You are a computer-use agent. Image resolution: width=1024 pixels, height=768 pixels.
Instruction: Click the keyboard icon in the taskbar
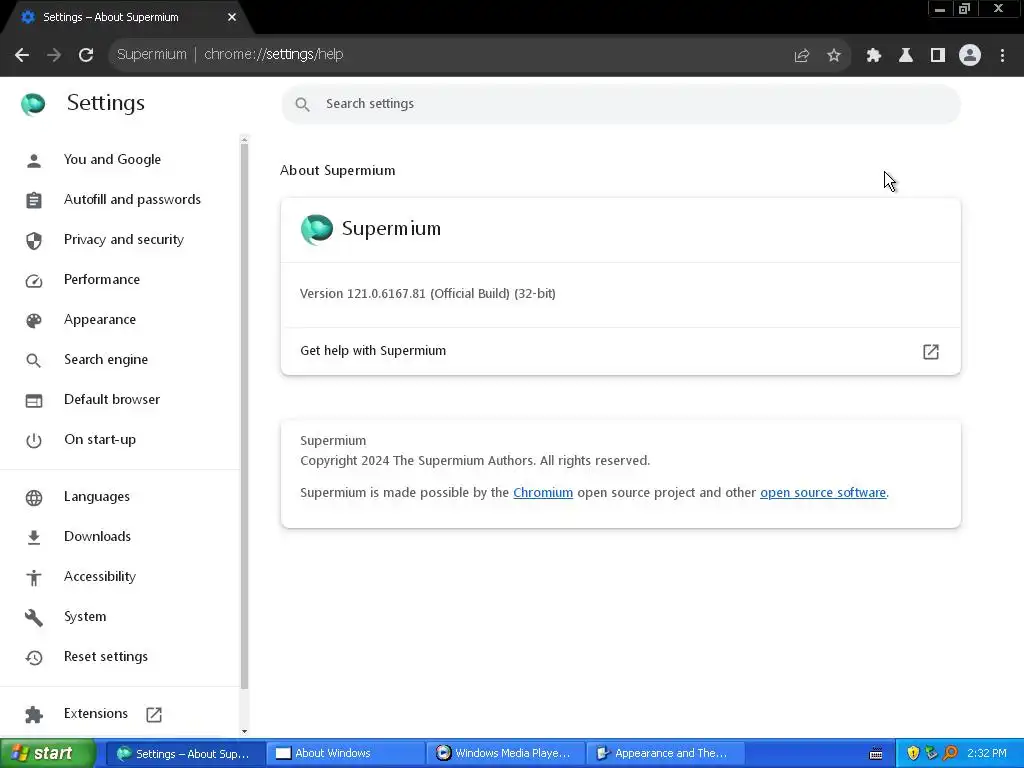pos(876,754)
